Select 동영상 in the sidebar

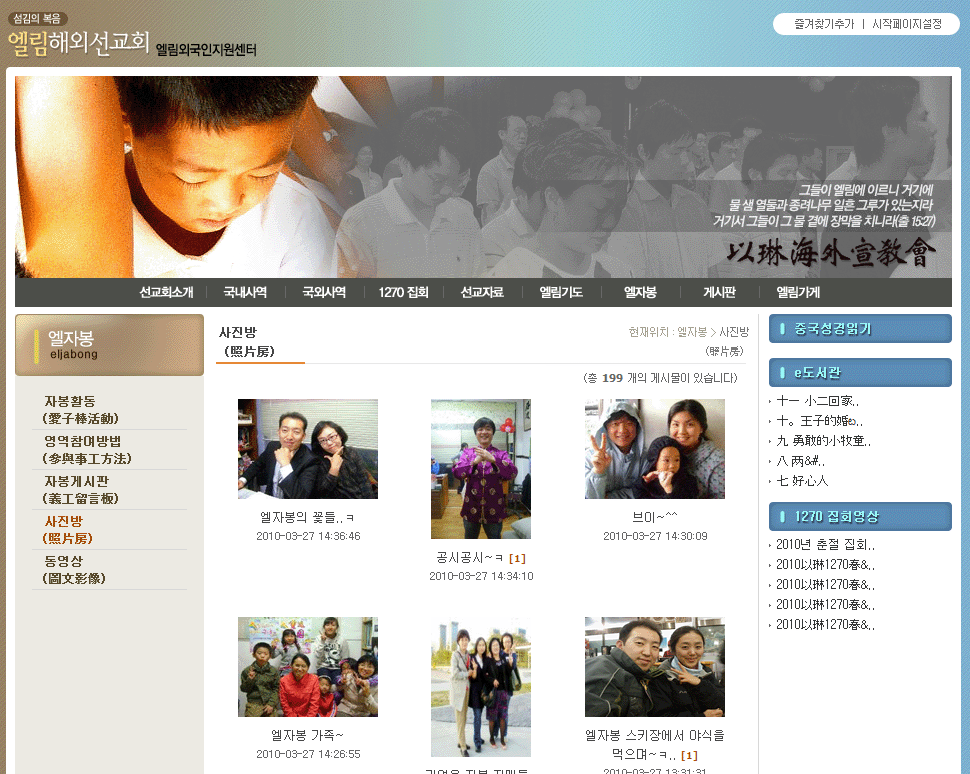coord(74,569)
